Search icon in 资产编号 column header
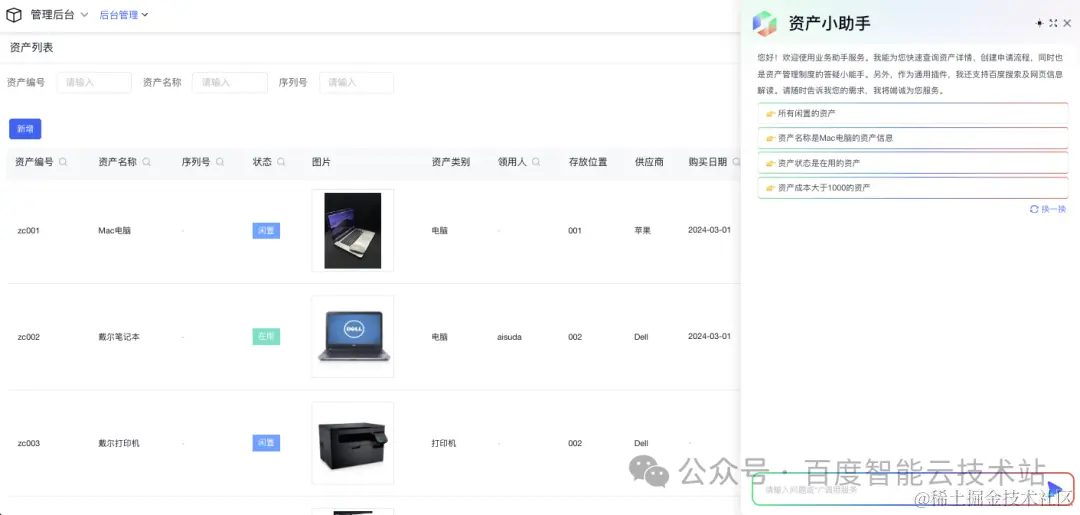The width and height of the screenshot is (1080, 515). [x=63, y=162]
